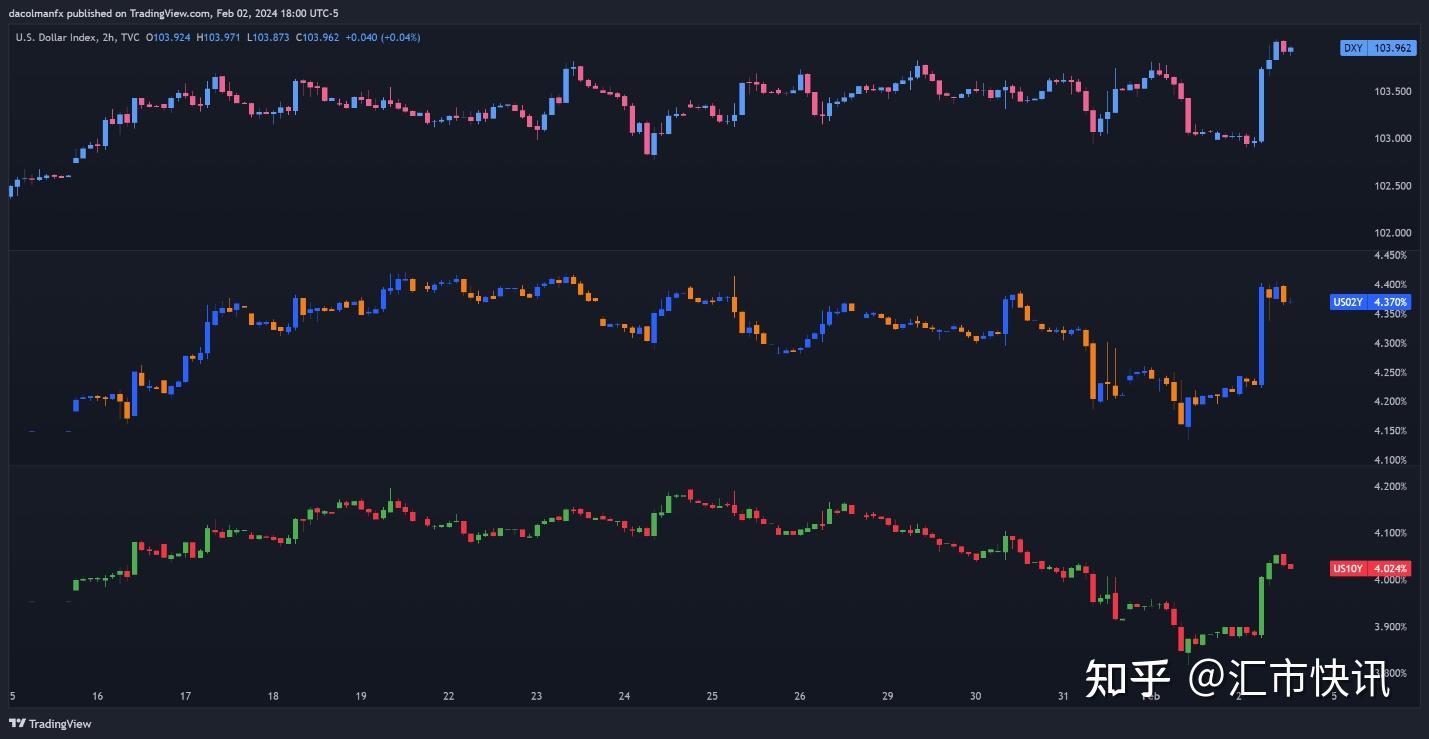Click the 103.500 price axis level
The height and width of the screenshot is (739, 1429).
pos(1393,91)
